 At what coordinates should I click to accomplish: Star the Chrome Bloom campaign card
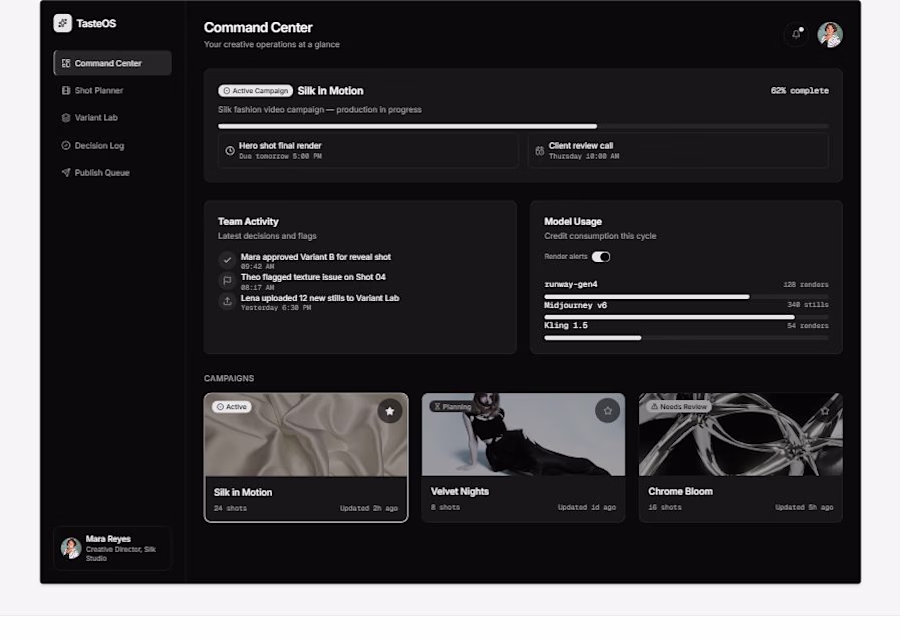click(x=825, y=411)
